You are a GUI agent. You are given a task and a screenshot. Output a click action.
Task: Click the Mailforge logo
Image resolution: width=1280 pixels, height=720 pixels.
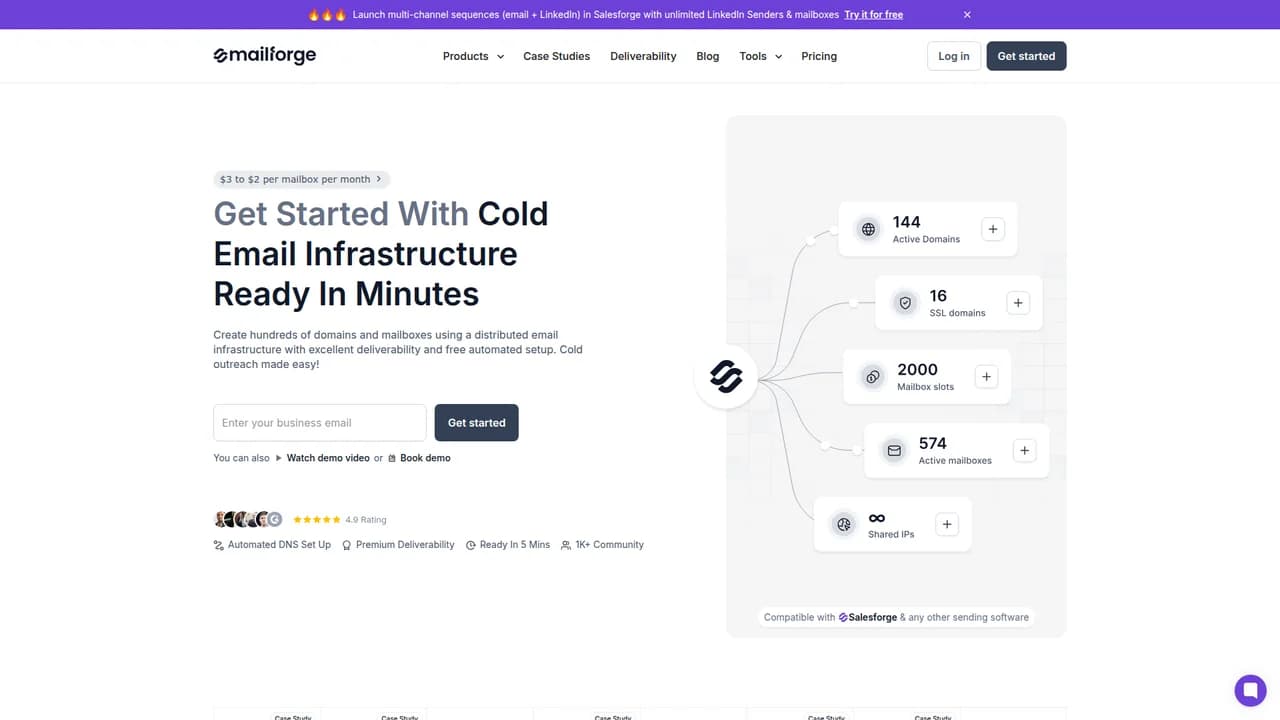point(265,56)
